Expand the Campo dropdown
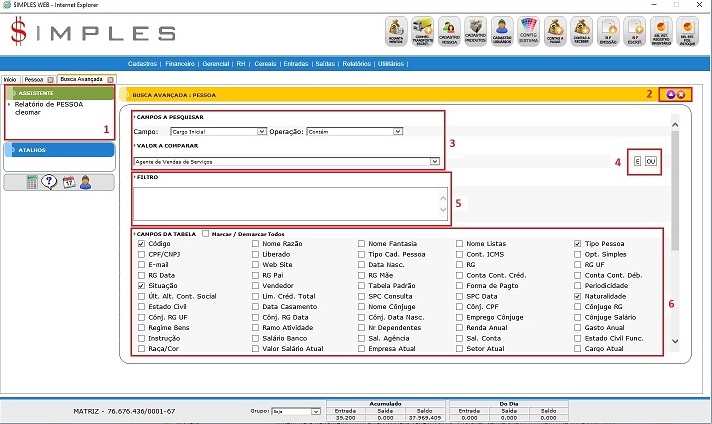 click(261, 131)
